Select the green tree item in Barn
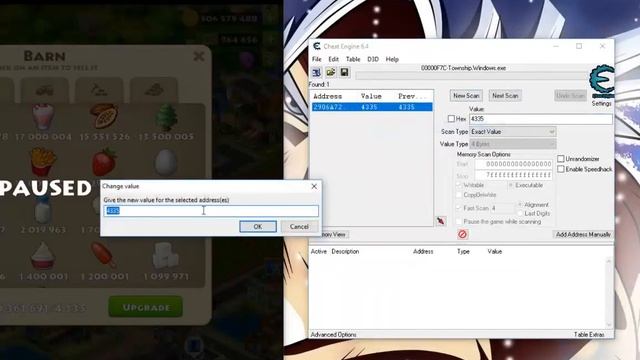 (166, 116)
